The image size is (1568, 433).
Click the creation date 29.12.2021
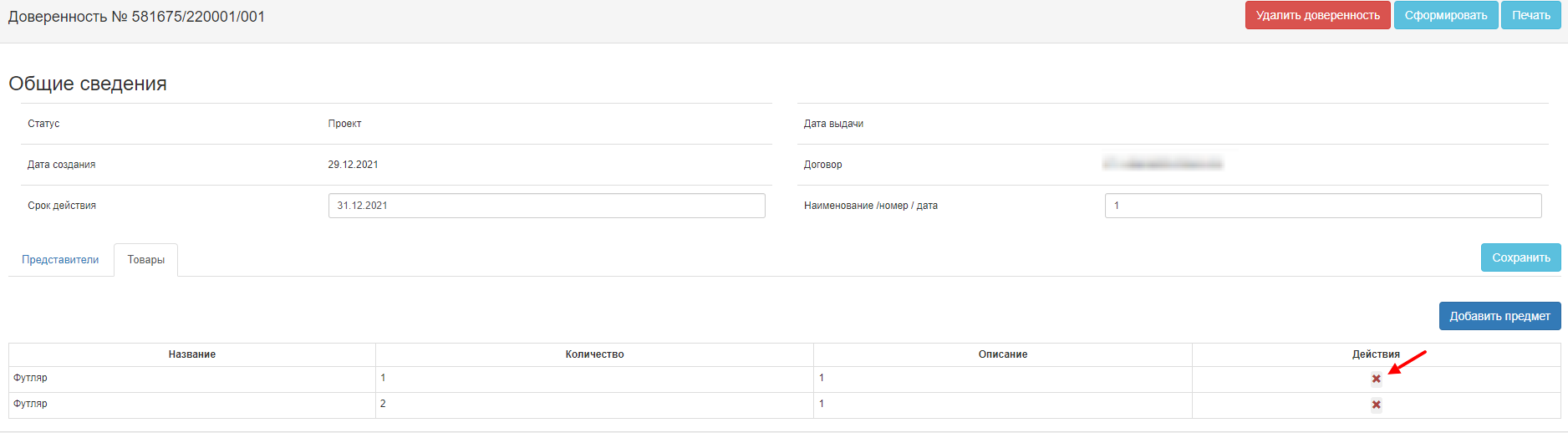coord(353,165)
